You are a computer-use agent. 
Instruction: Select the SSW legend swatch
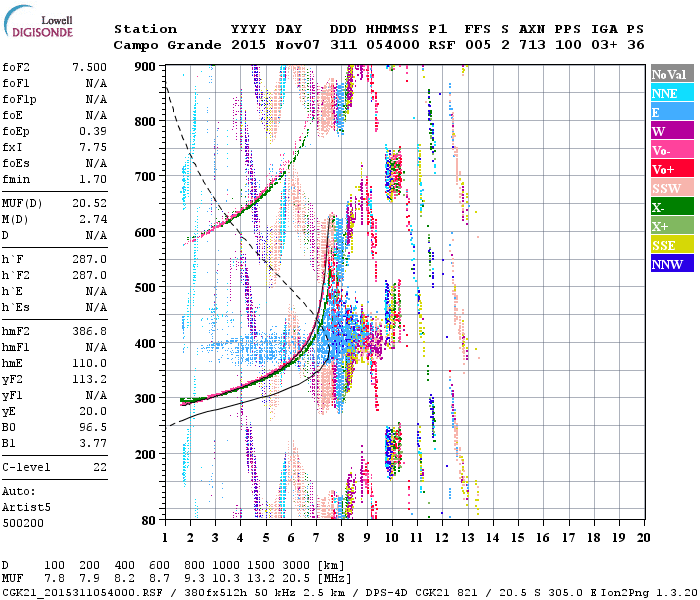pos(672,188)
